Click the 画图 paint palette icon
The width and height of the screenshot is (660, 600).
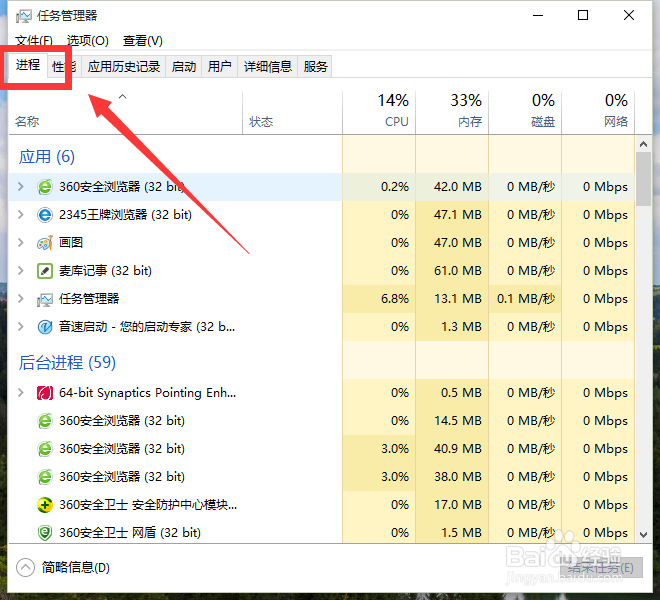[45, 243]
